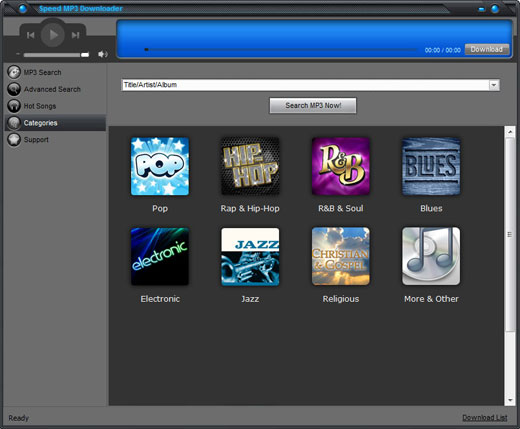
Task: Open the Pop category icon
Action: tap(160, 166)
